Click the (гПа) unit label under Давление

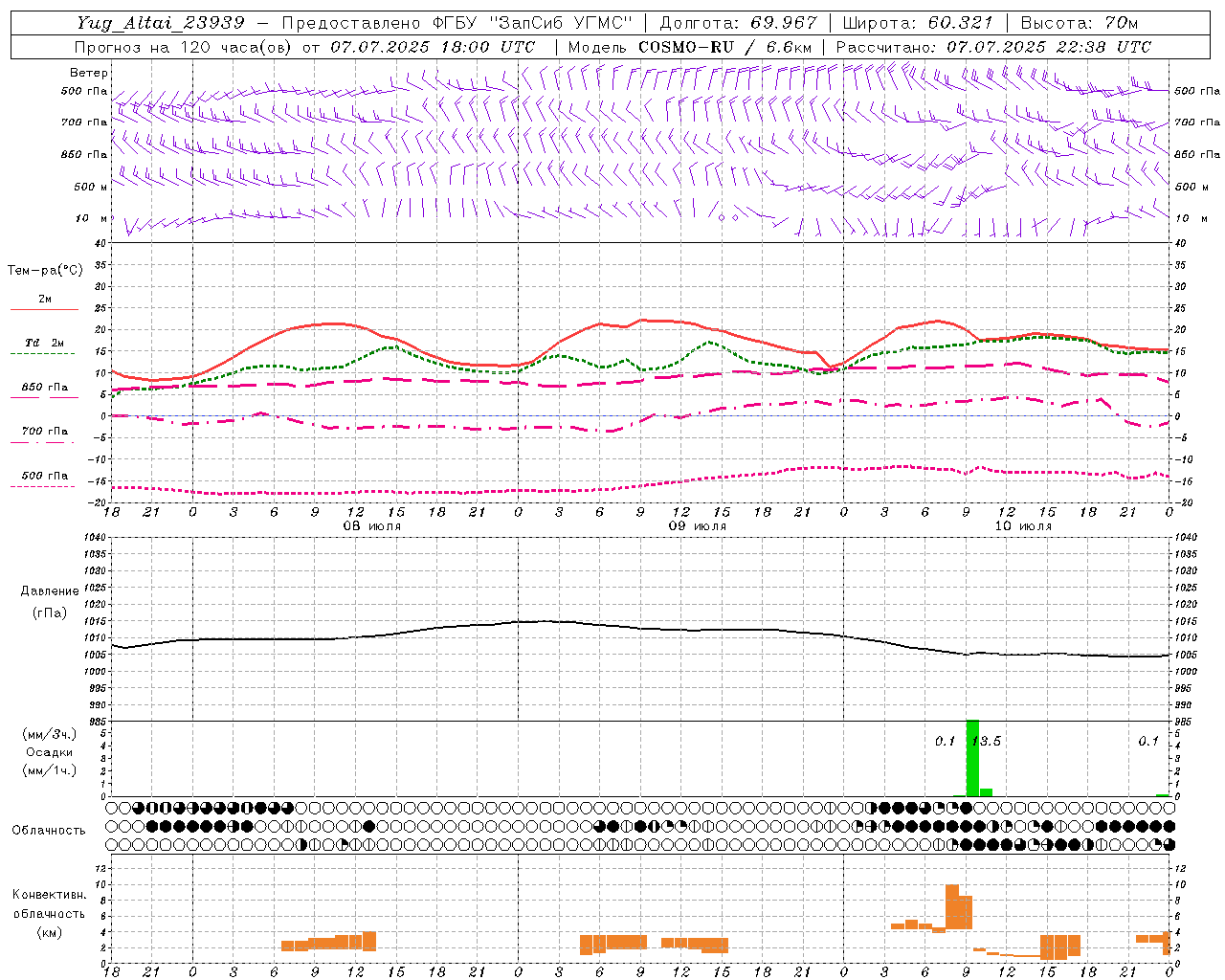point(49,612)
